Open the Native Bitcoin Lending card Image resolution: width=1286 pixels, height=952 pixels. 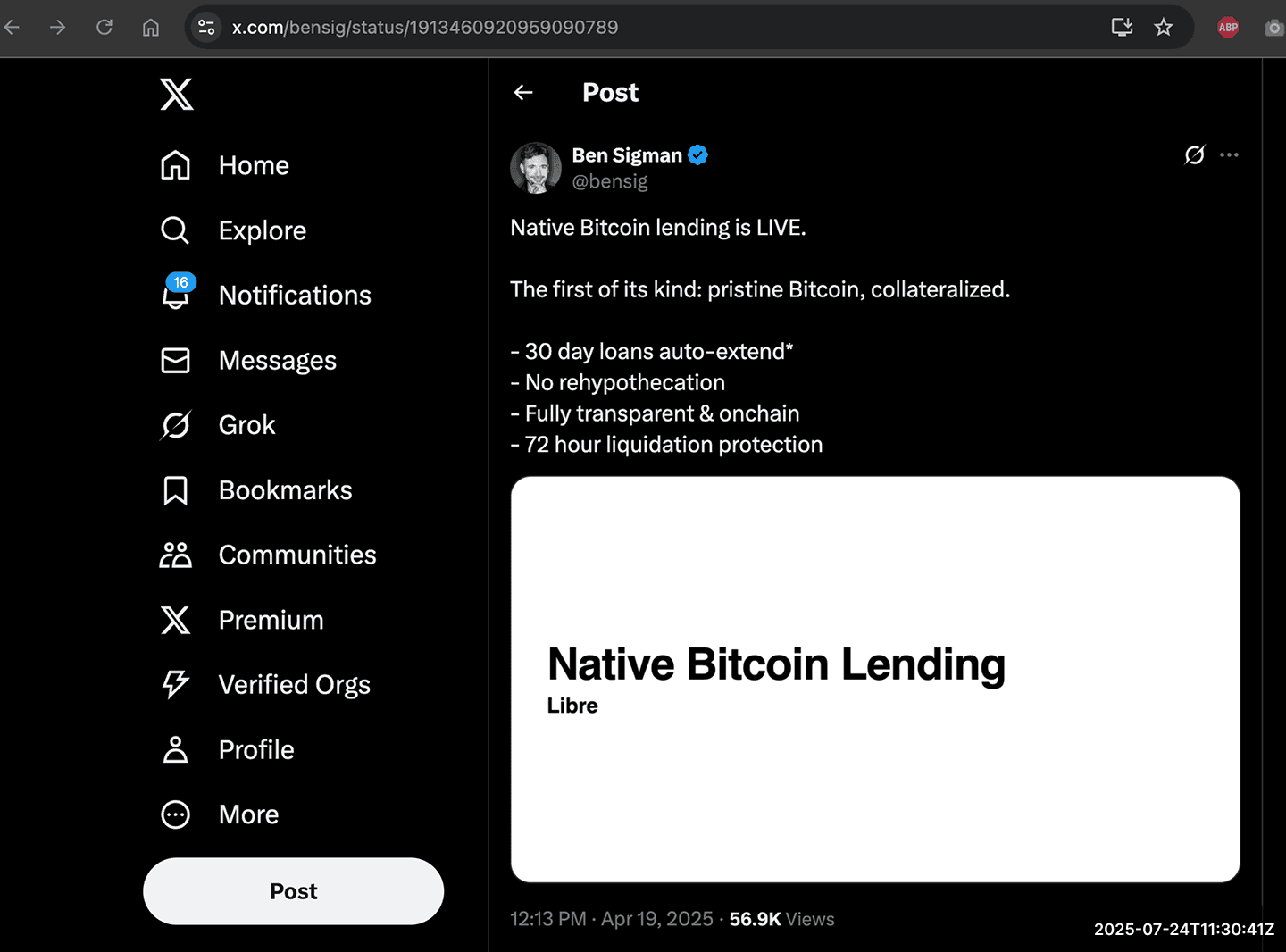[874, 679]
